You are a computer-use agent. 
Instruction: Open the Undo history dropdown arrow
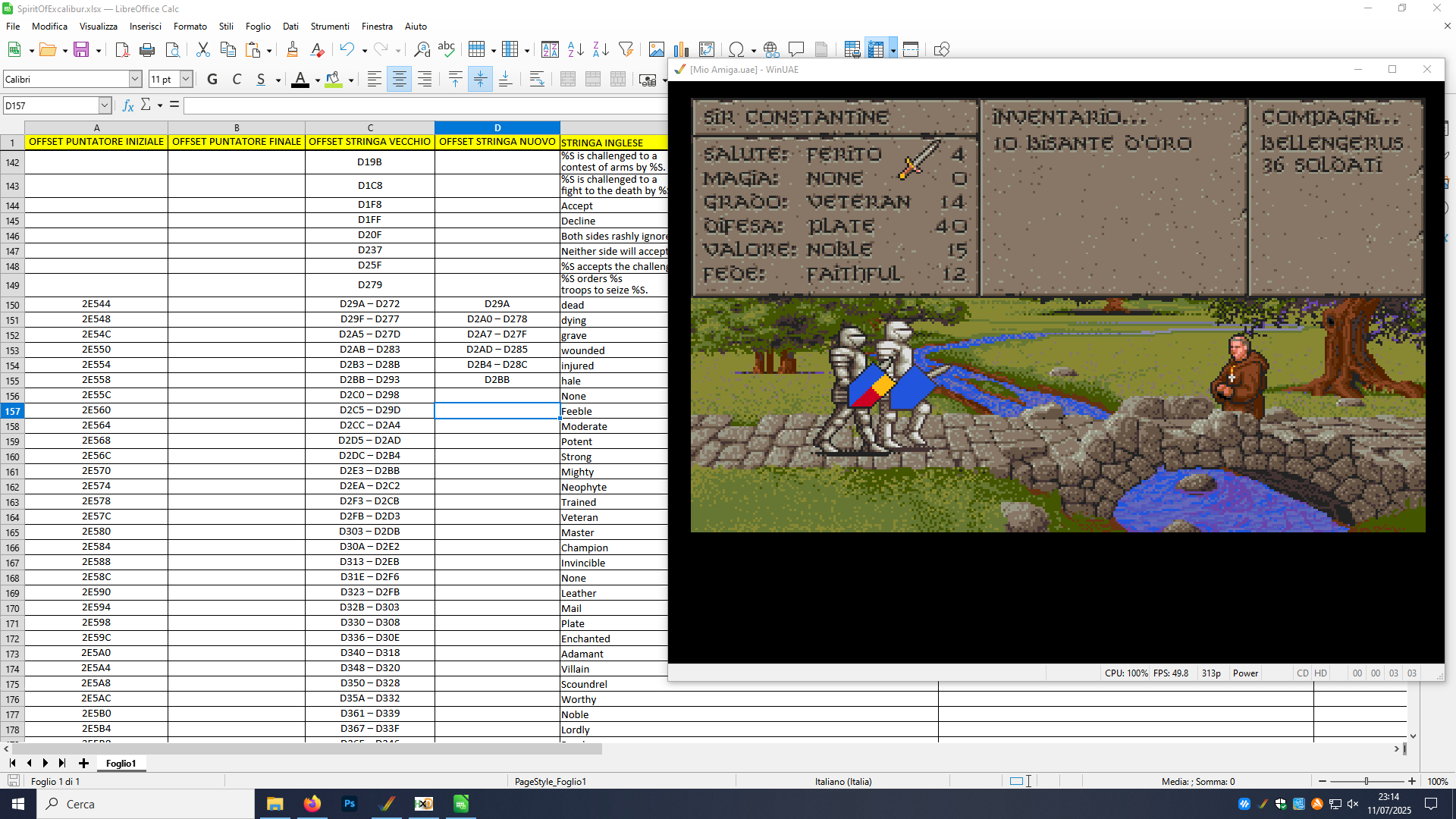click(x=365, y=51)
